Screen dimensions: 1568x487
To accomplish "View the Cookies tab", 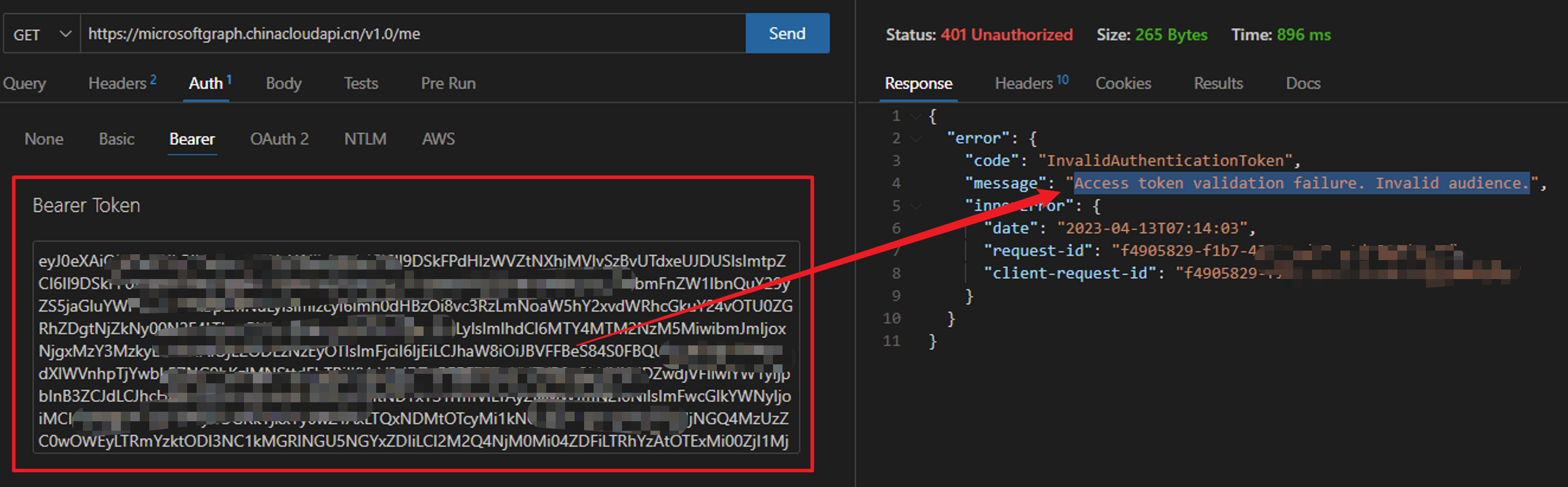I will [1123, 84].
